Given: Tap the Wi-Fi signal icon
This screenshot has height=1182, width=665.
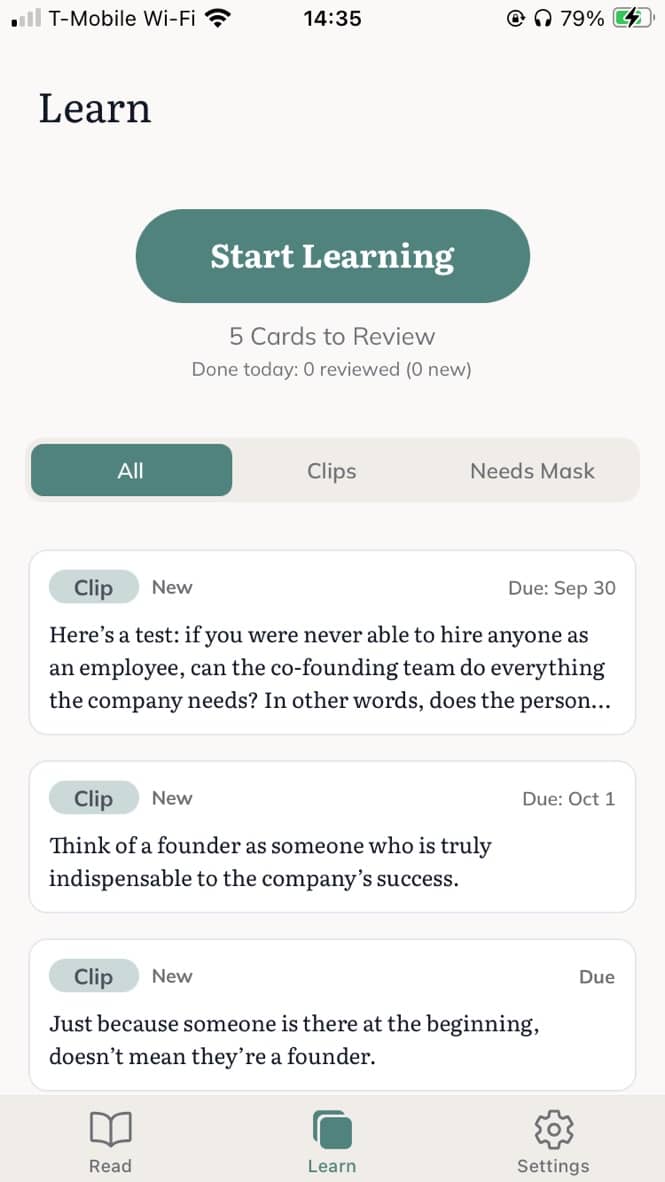Looking at the screenshot, I should [x=215, y=18].
